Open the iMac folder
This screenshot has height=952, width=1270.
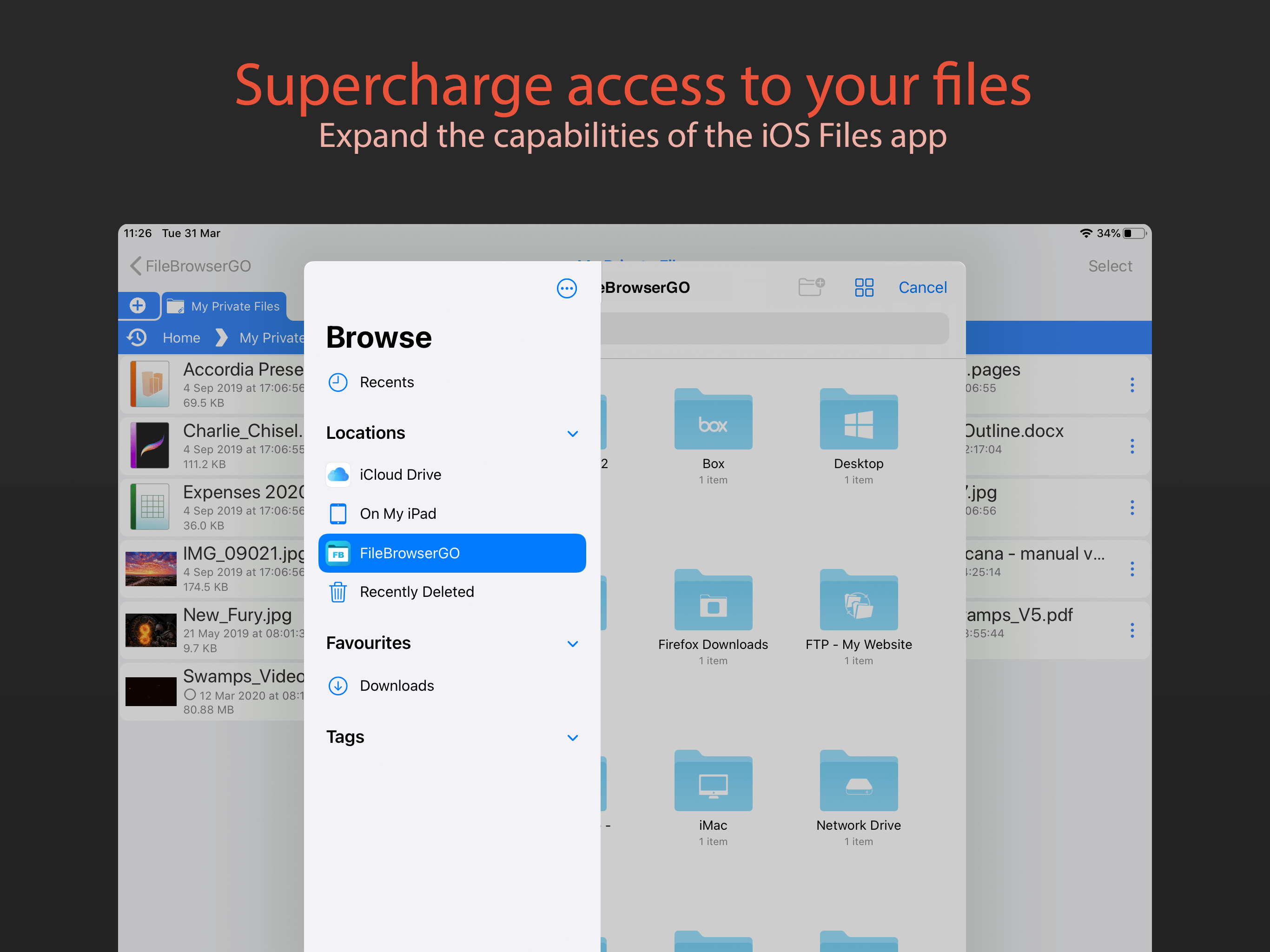pos(713,784)
